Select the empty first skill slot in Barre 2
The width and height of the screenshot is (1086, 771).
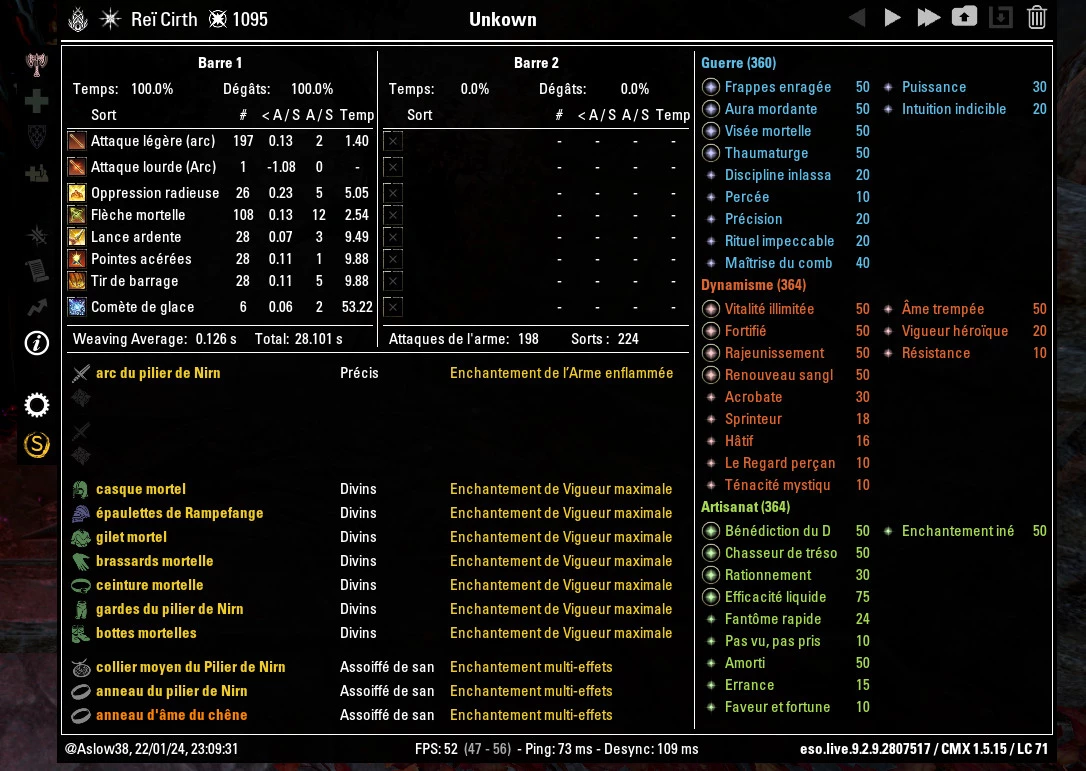[393, 141]
